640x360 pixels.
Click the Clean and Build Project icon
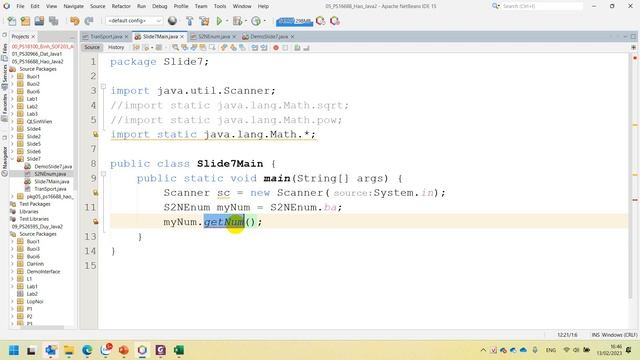pyautogui.click(x=204, y=21)
